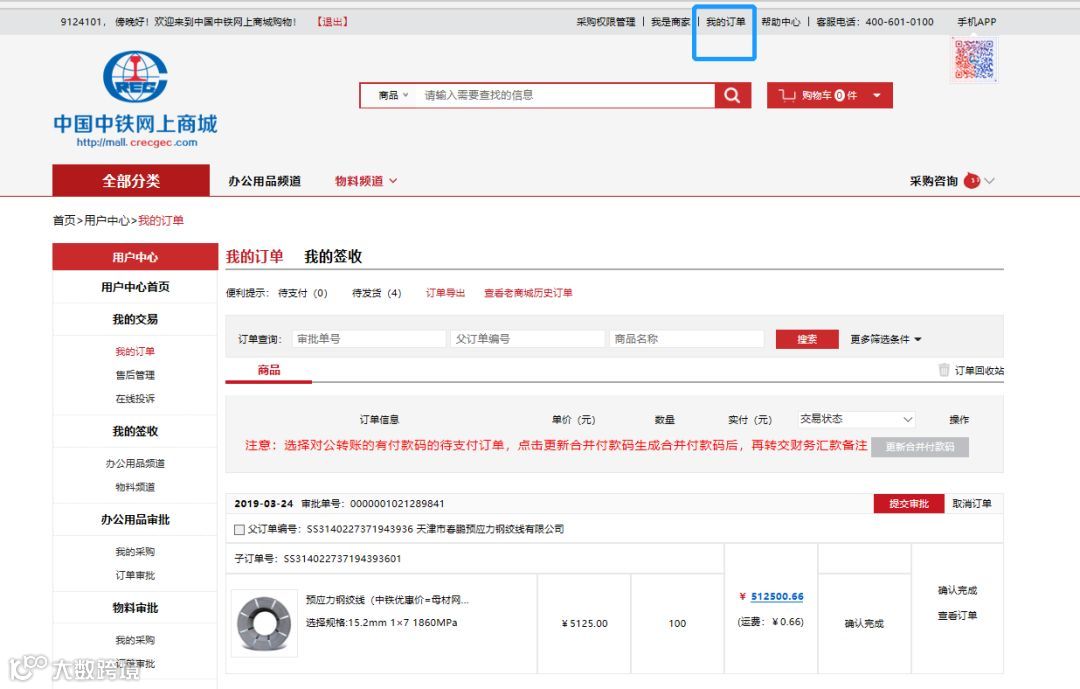Viewport: 1080px width, 689px height.
Task: Click the magnifier search button
Action: pyautogui.click(x=732, y=95)
